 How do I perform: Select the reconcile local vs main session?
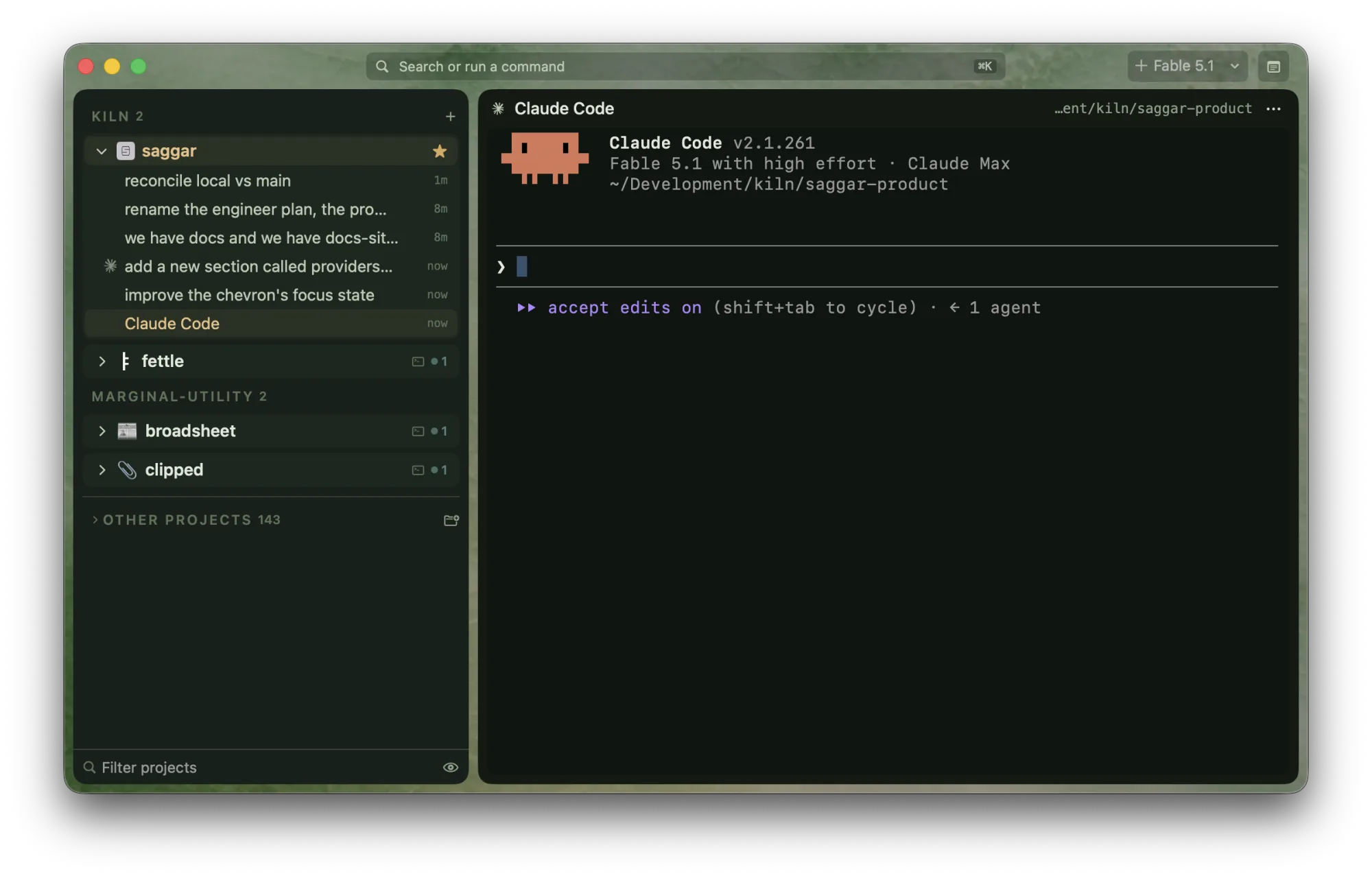click(271, 181)
